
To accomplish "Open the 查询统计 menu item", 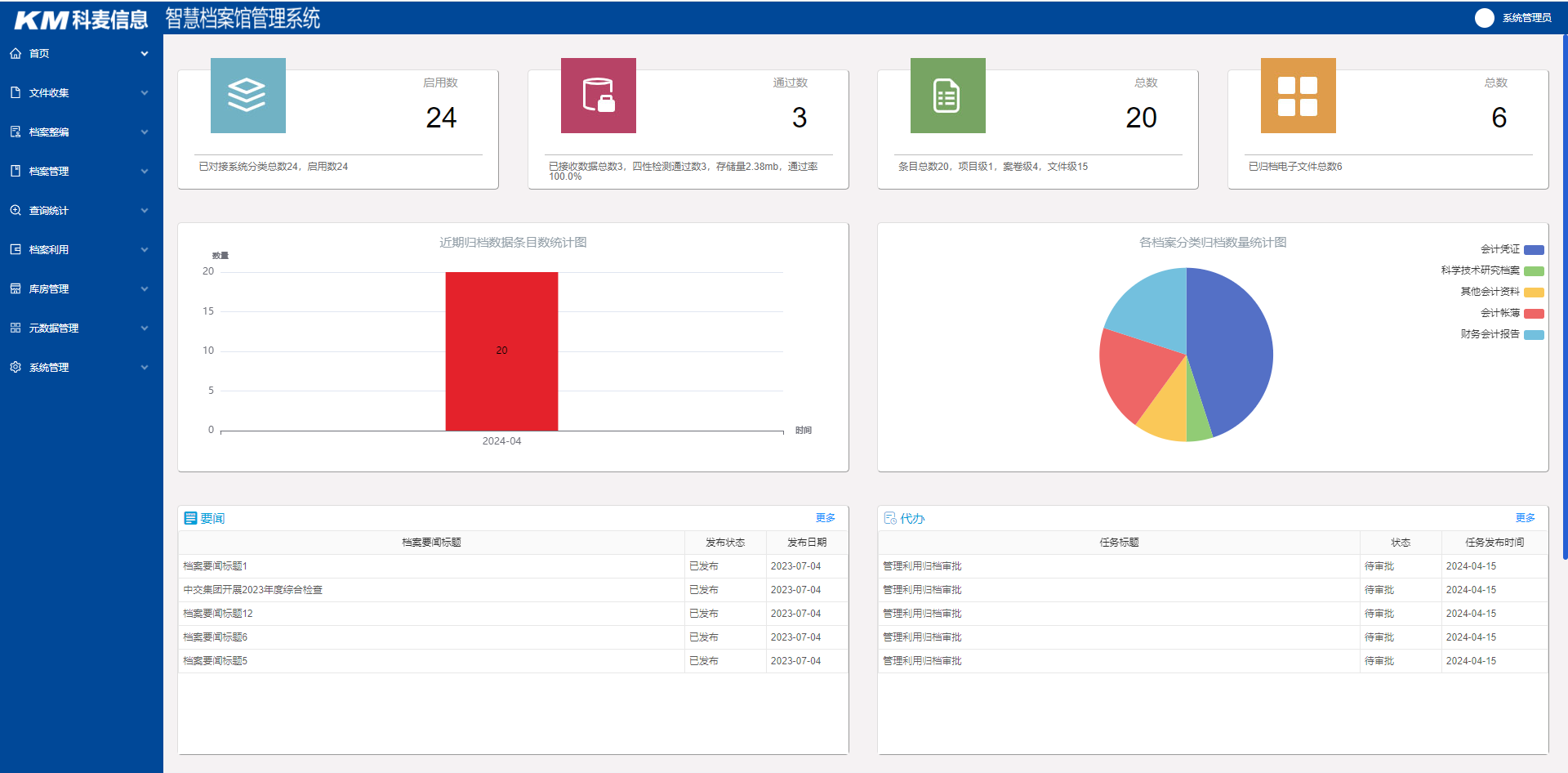I will coord(82,210).
